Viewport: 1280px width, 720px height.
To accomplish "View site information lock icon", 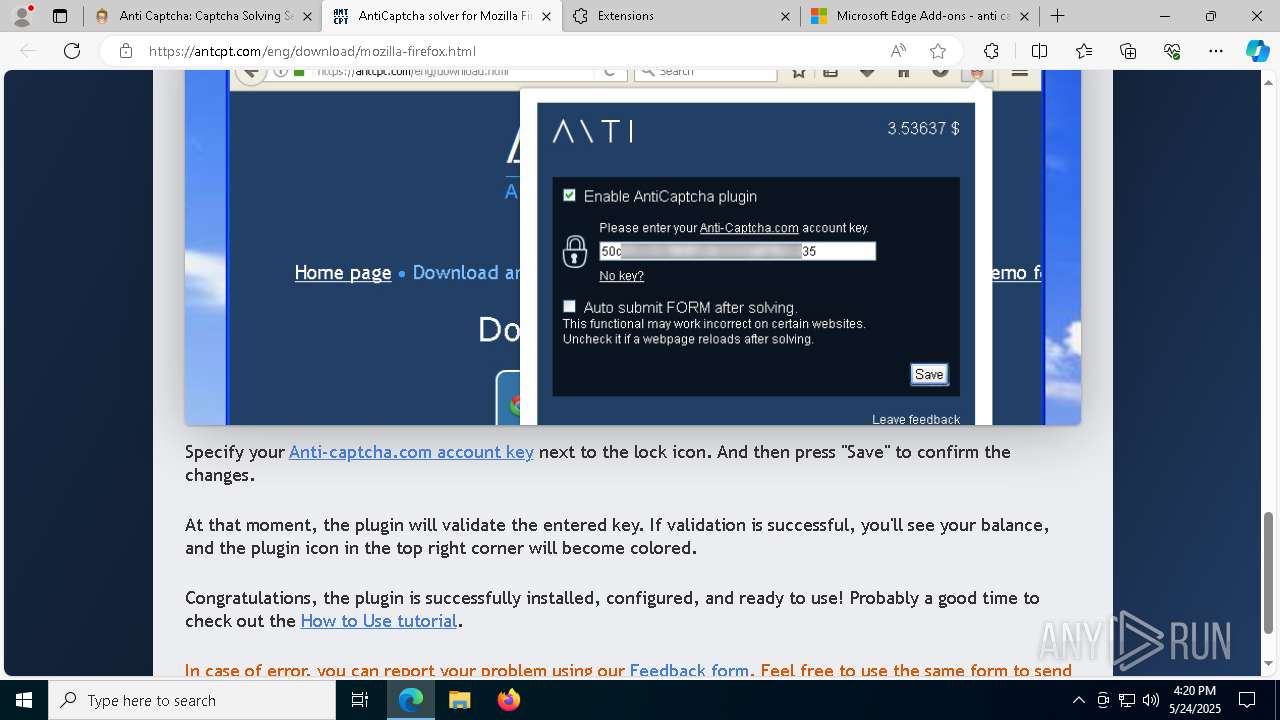I will pos(125,51).
